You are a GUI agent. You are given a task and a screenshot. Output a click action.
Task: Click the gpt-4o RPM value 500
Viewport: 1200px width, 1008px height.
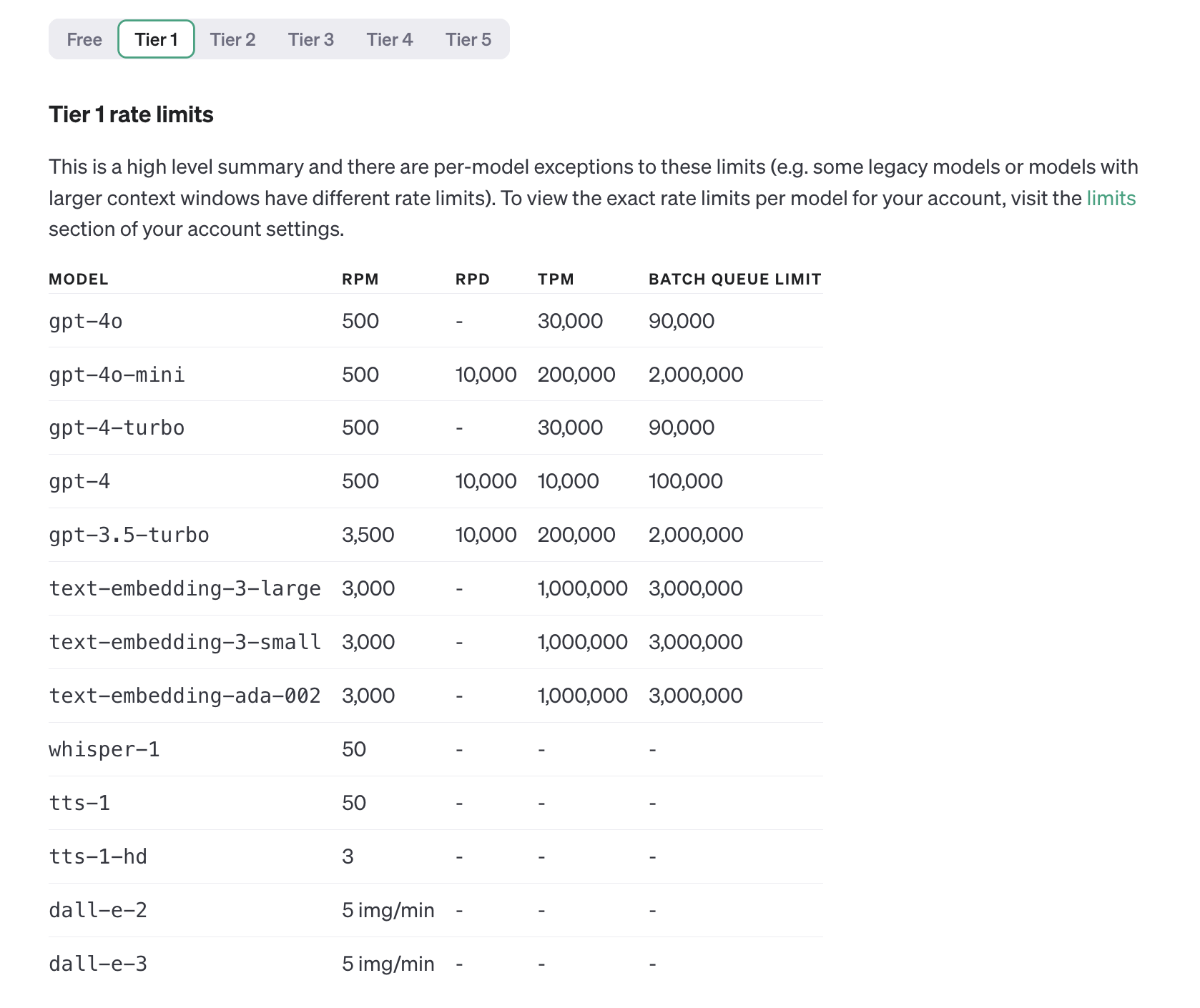tap(360, 321)
